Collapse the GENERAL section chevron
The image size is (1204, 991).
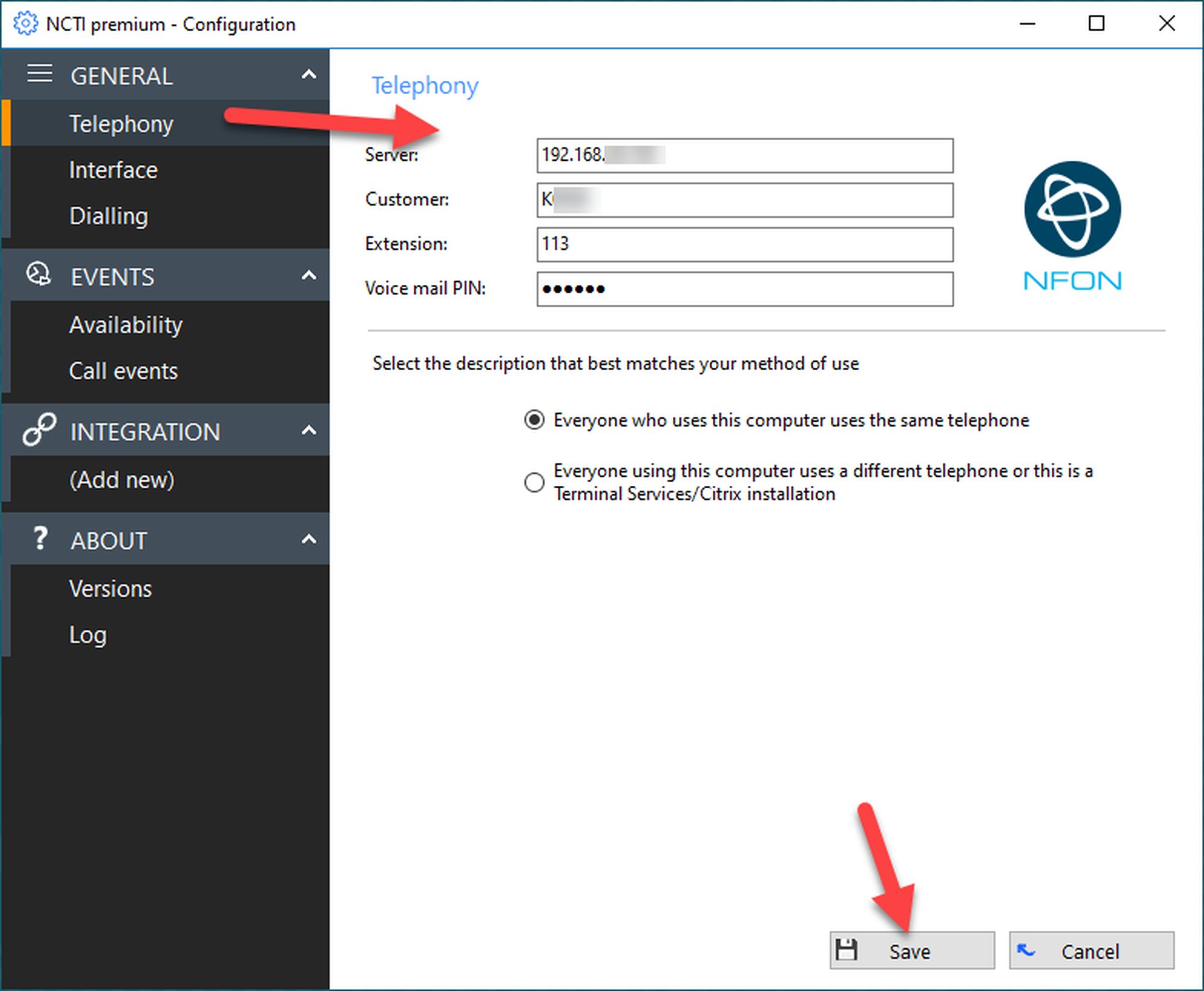309,75
